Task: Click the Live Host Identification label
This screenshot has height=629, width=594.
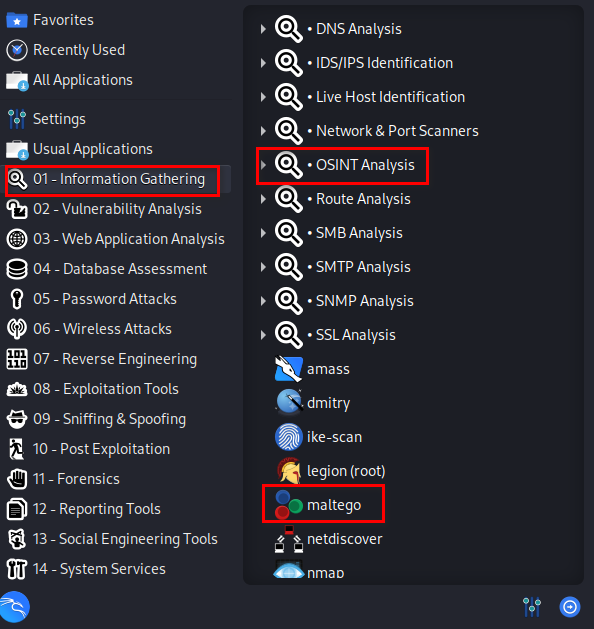Action: 390,97
